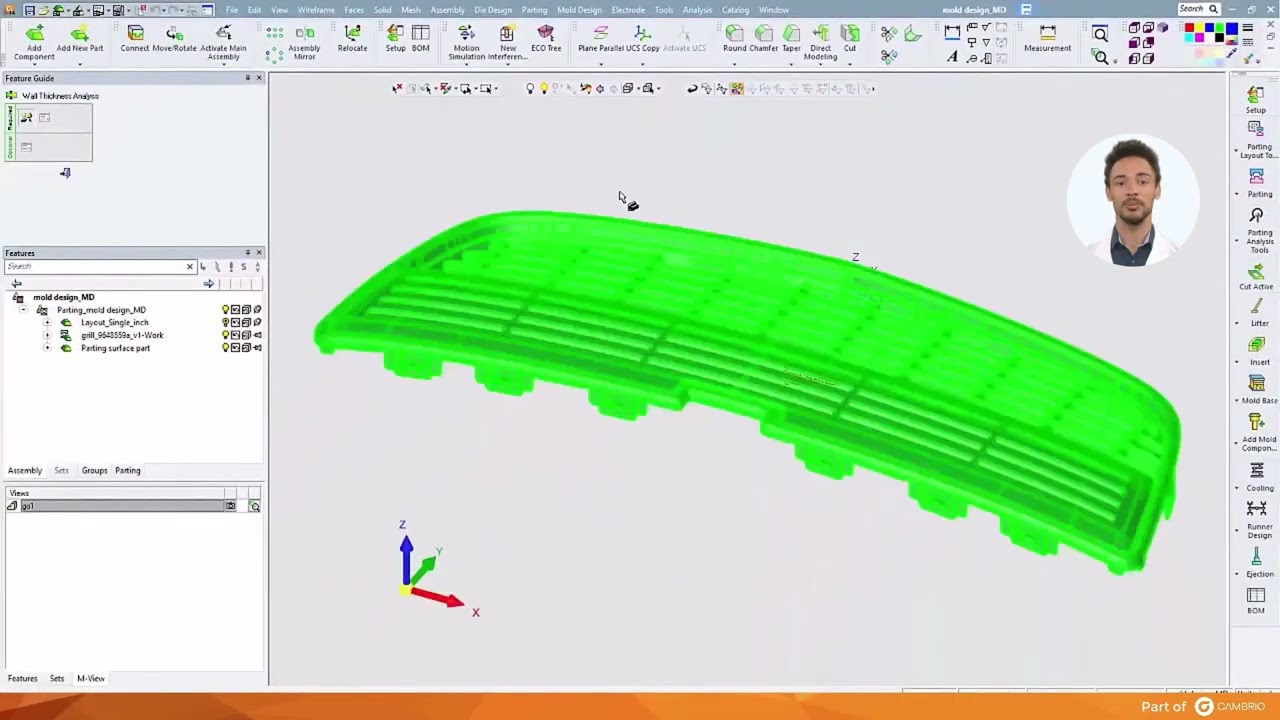Open Runner Design tool

click(1258, 519)
